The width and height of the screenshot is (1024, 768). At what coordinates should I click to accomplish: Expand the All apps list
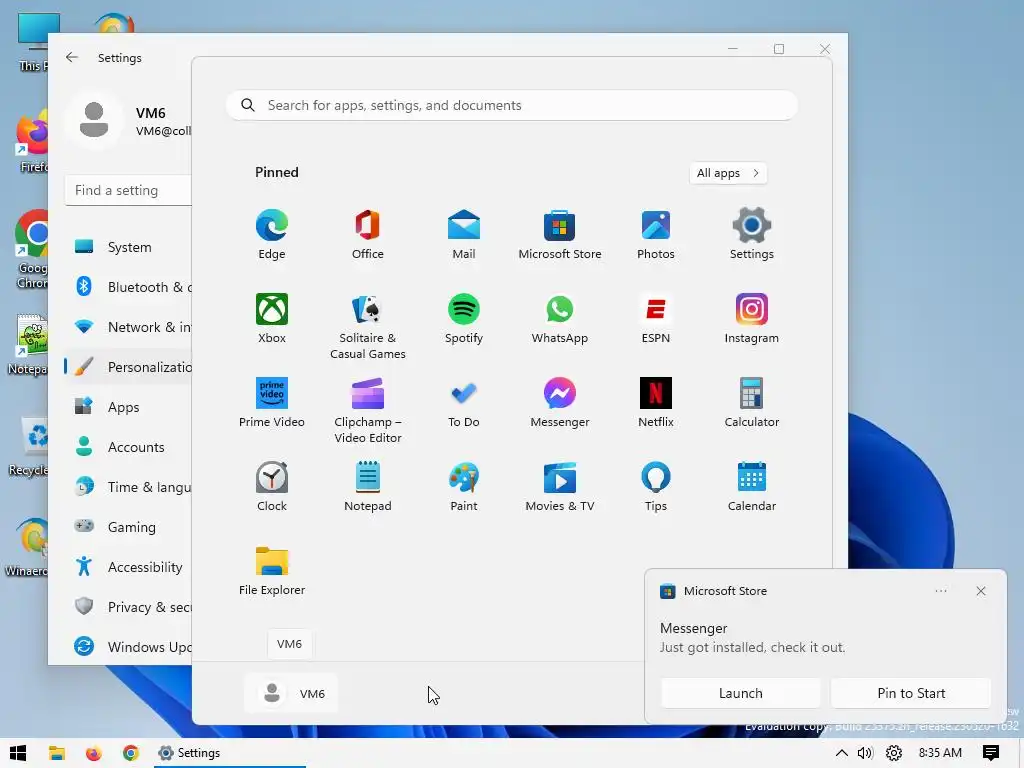(x=728, y=173)
